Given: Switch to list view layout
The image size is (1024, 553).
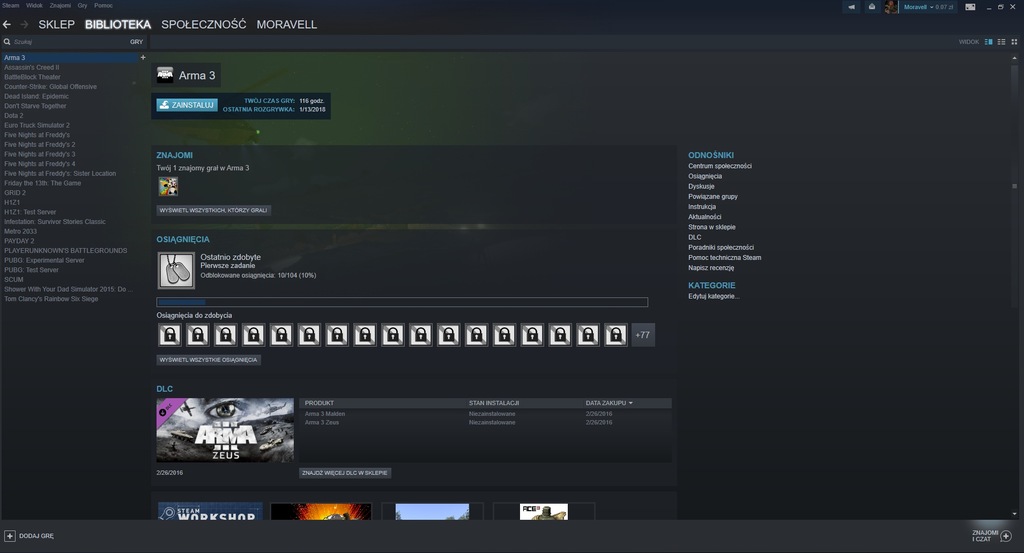Looking at the screenshot, I should [1001, 42].
